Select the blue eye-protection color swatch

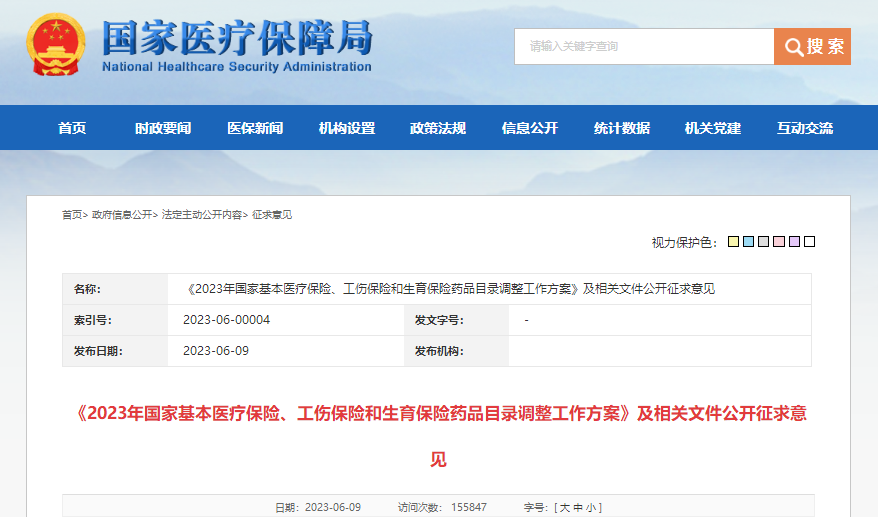748,242
